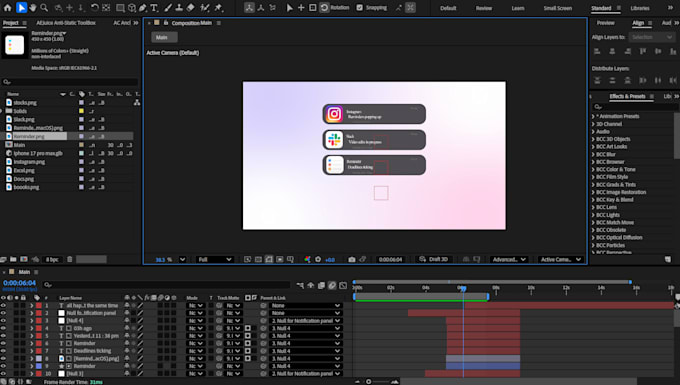Hide layer 1 with its eye icon
This screenshot has width=680, height=385.
point(3,306)
